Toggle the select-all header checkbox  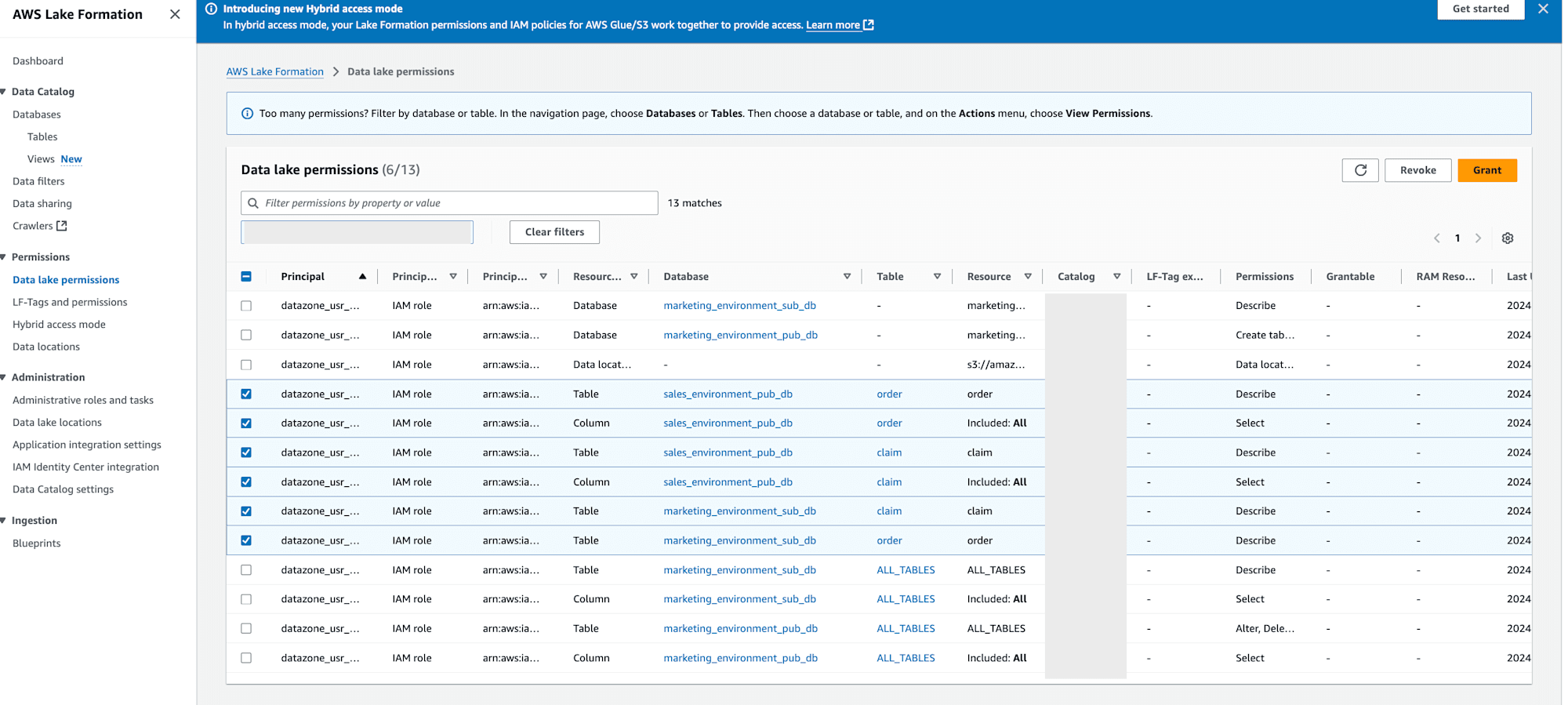coord(246,276)
